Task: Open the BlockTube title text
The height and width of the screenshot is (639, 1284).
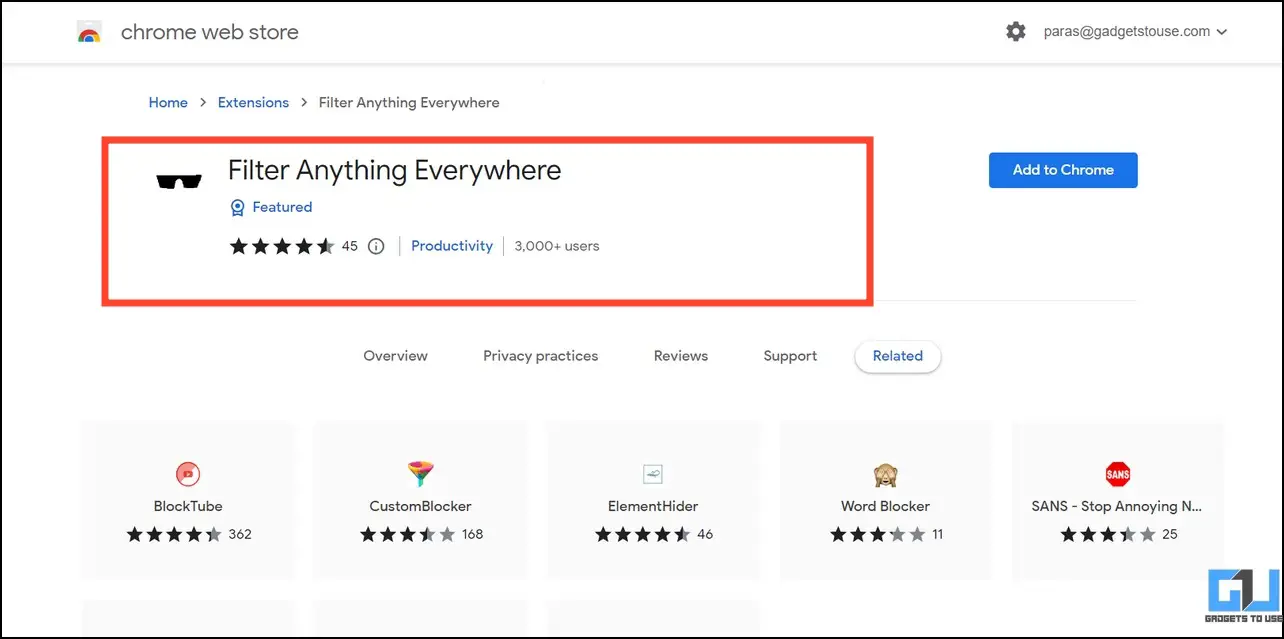Action: tap(188, 506)
